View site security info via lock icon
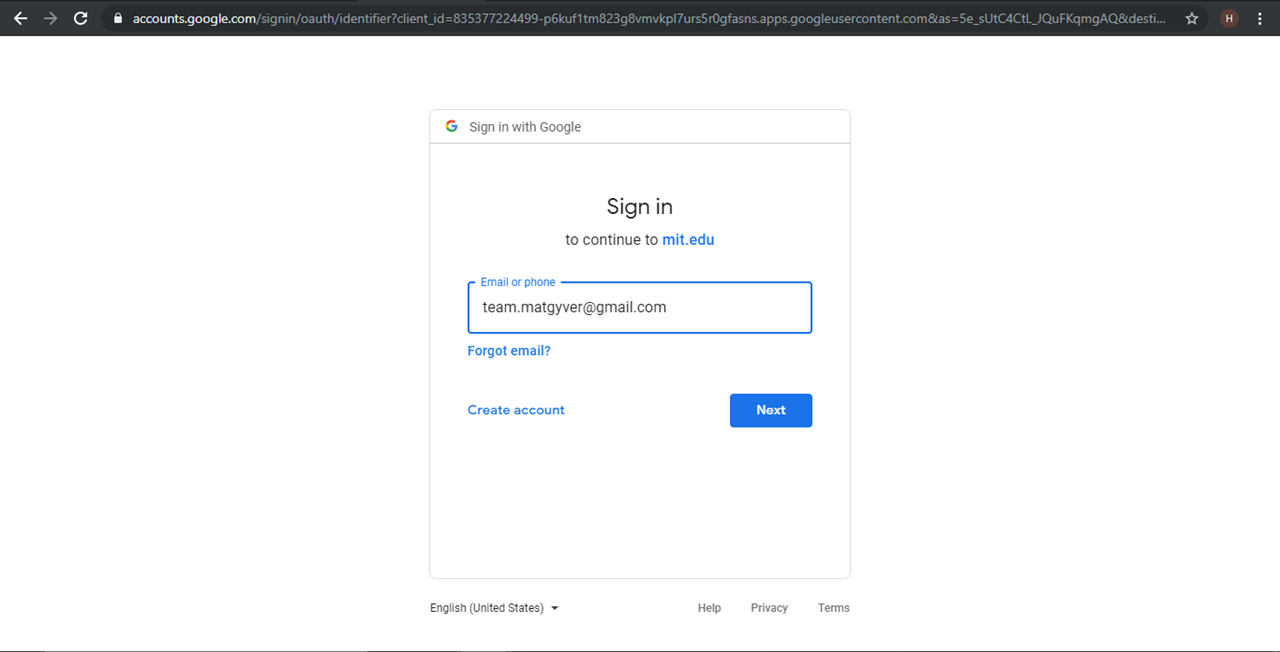Screen dimensions: 1280x652 tap(118, 18)
